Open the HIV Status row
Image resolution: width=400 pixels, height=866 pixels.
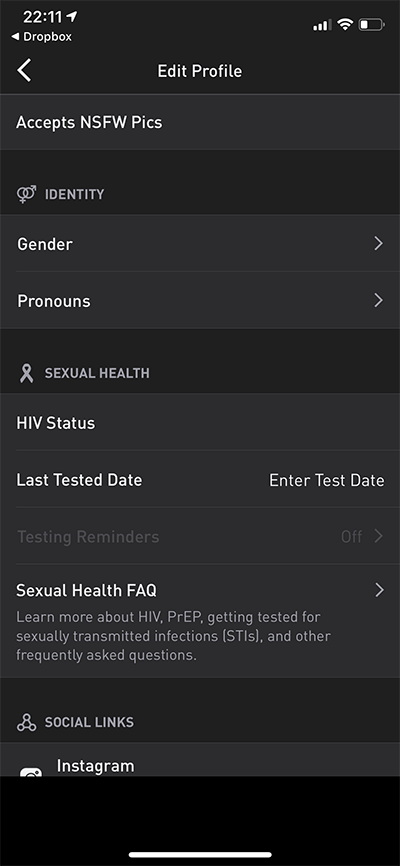[x=200, y=423]
